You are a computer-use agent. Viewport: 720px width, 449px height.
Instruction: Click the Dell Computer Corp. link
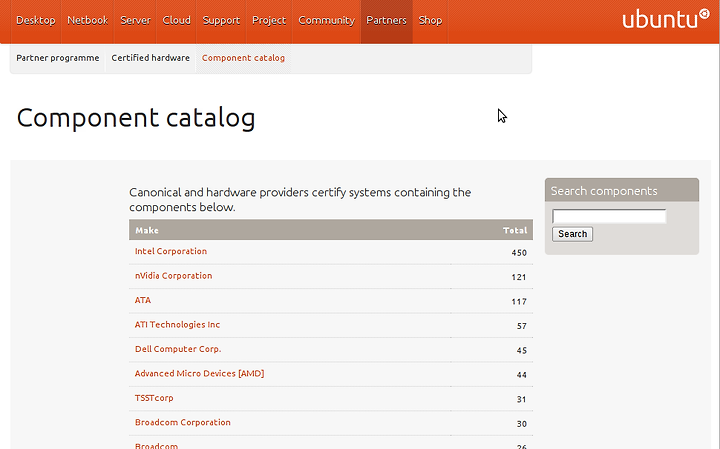178,349
